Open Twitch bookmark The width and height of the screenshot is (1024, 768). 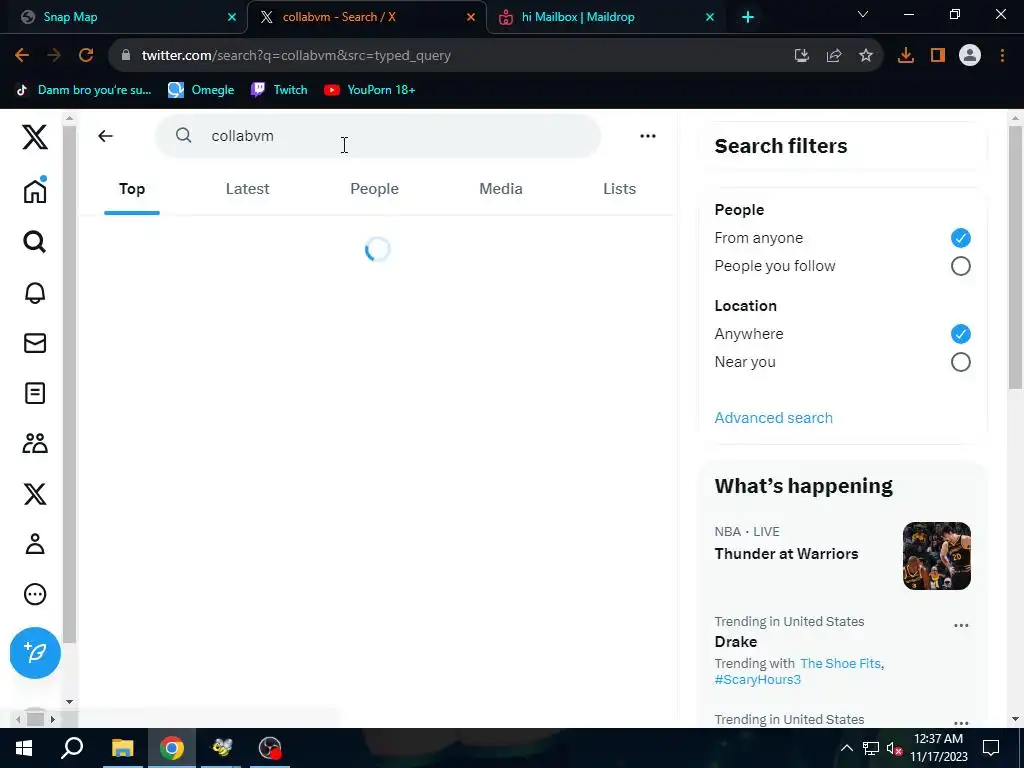[279, 89]
